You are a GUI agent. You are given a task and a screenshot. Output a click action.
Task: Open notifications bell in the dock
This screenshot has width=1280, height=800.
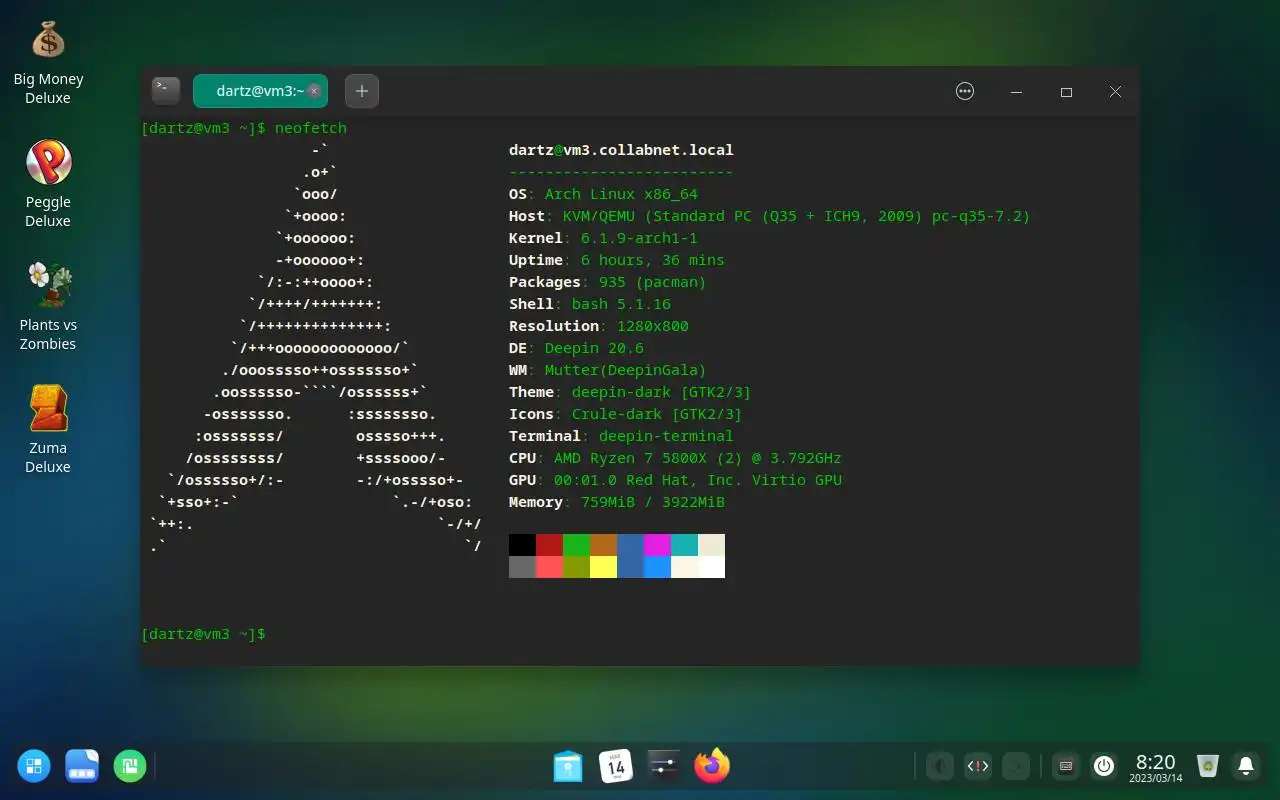point(1246,767)
